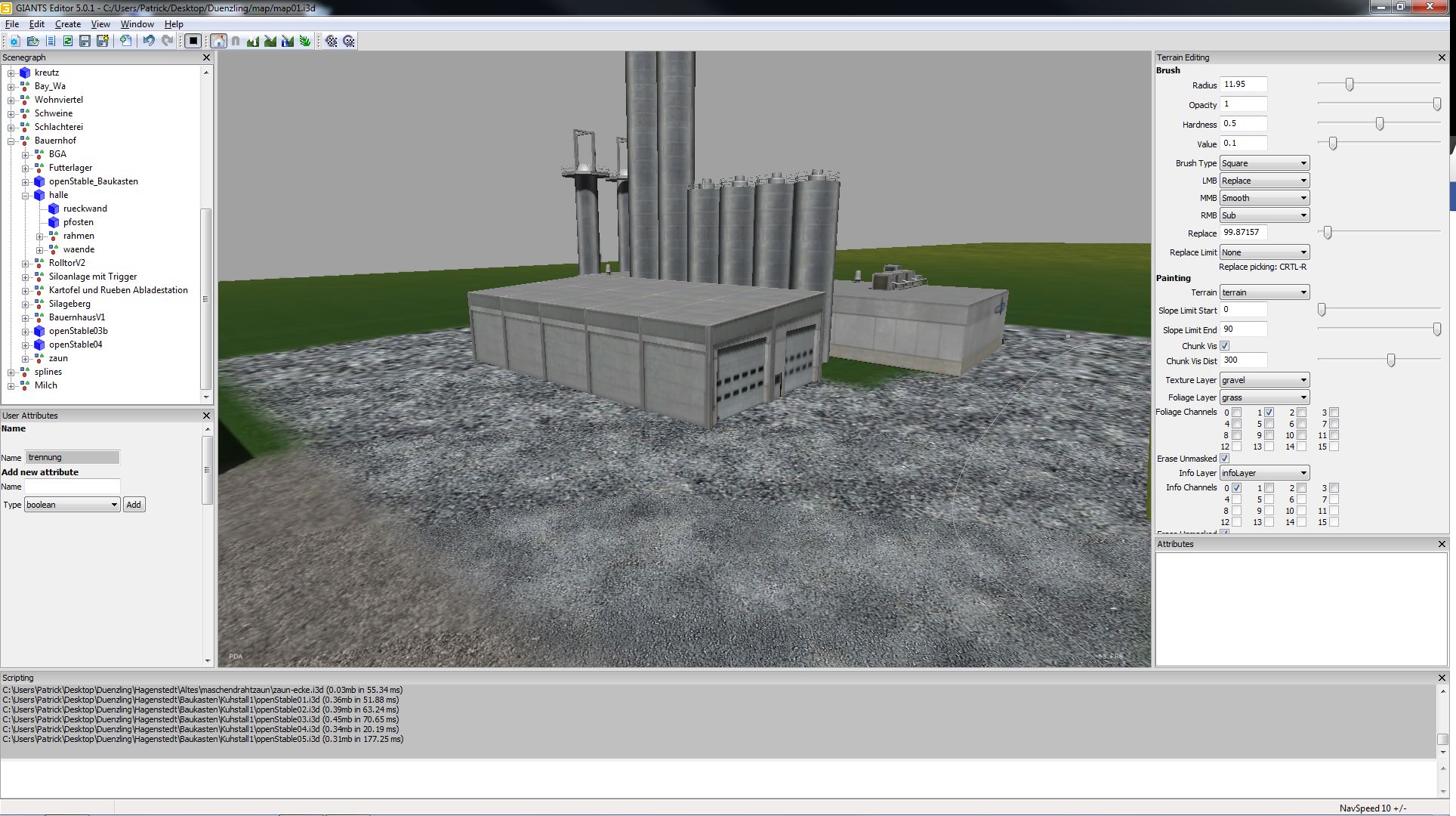The width and height of the screenshot is (1456, 816).
Task: Uncheck Info Channels checkbox 0
Action: [1237, 488]
